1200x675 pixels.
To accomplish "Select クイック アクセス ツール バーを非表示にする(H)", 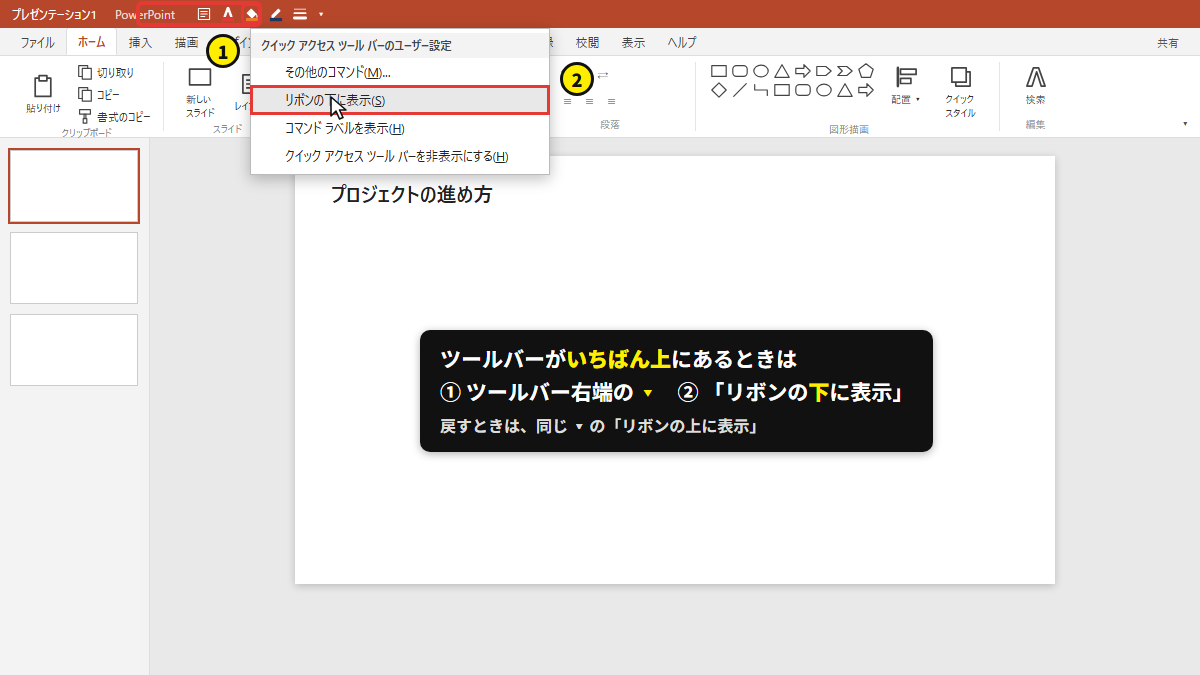I will tap(400, 156).
